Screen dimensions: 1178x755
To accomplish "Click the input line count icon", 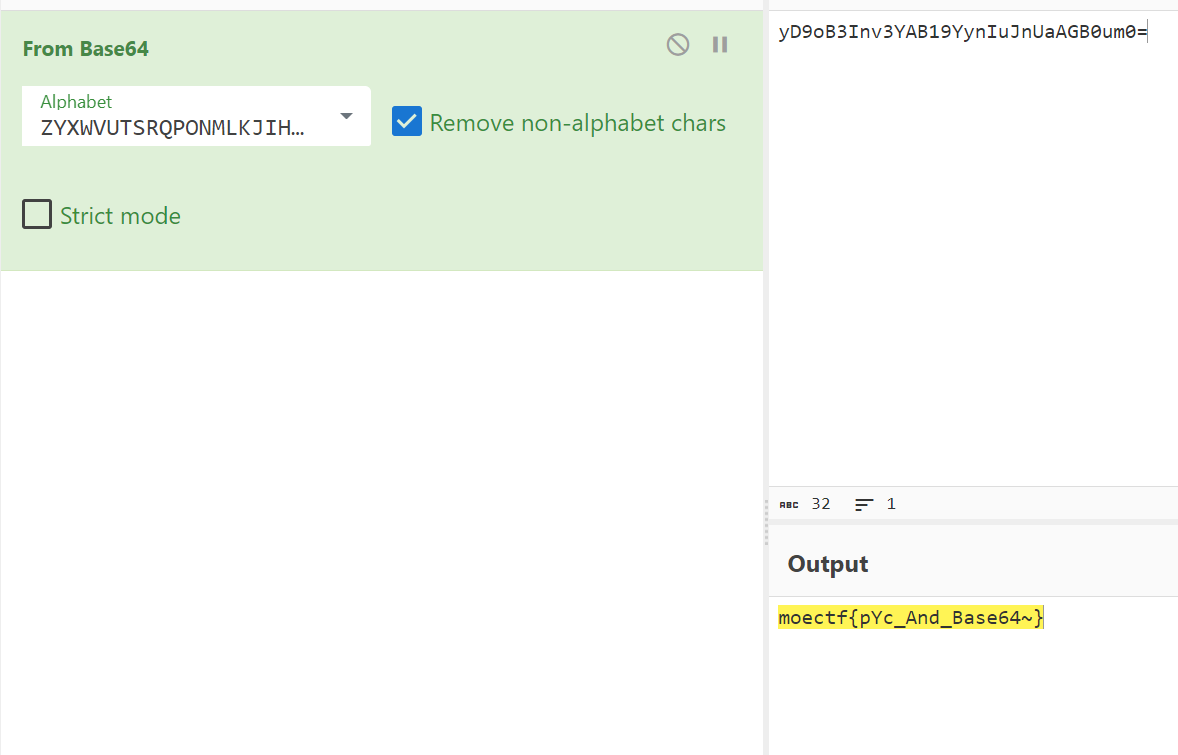I will point(864,505).
